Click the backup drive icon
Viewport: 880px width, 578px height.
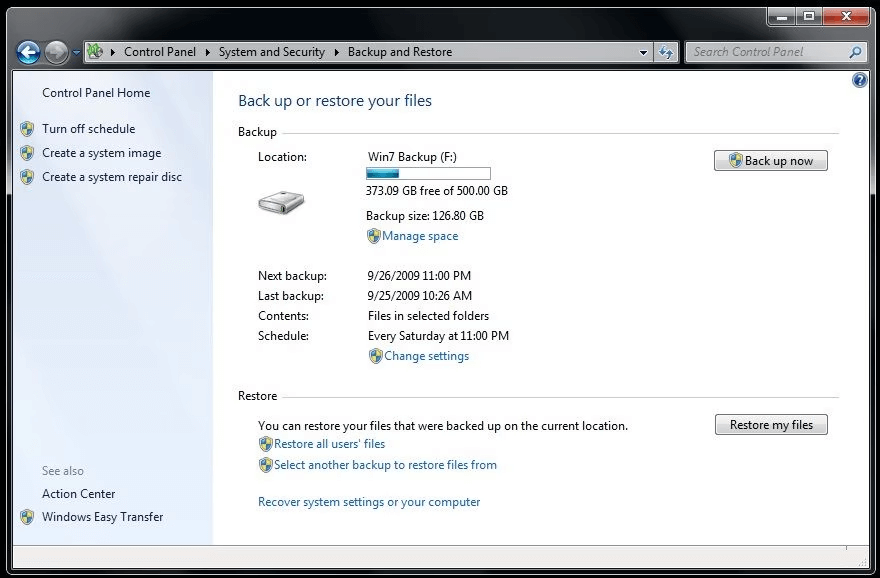click(x=281, y=203)
